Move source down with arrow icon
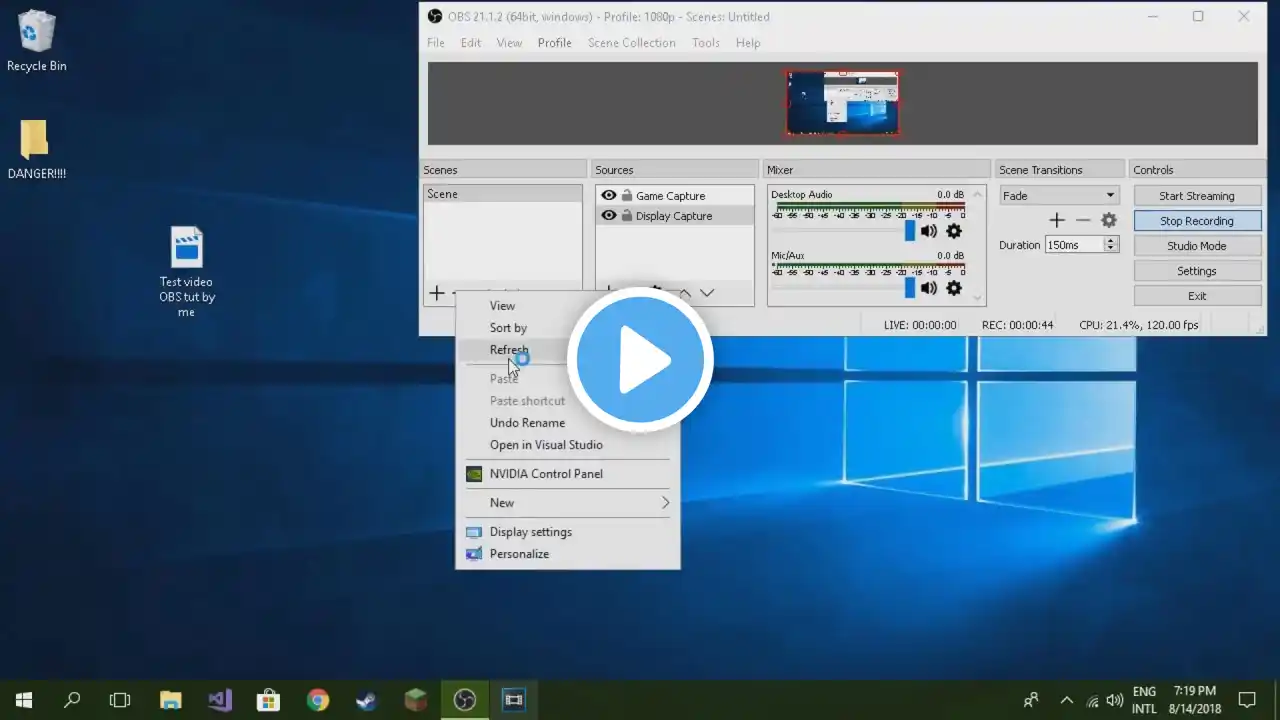 click(x=707, y=293)
